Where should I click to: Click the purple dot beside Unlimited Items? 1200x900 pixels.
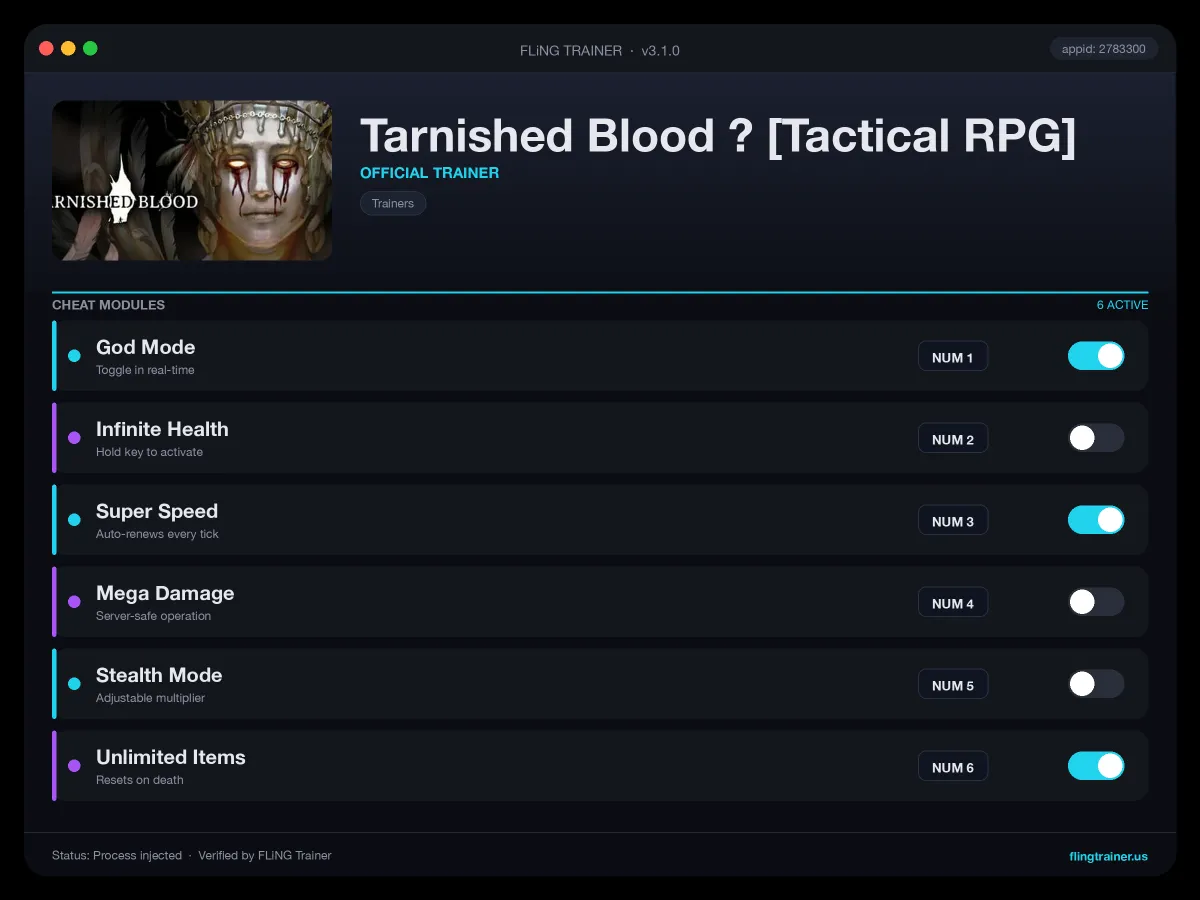74,766
